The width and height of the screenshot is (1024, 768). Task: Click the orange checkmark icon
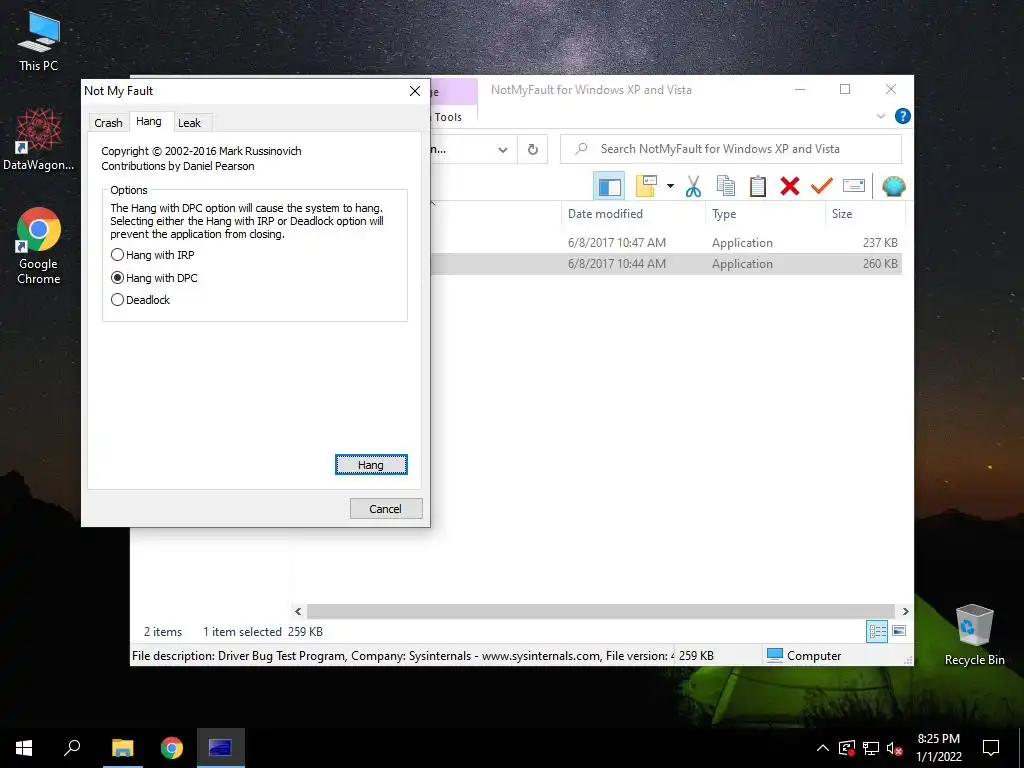click(x=822, y=186)
